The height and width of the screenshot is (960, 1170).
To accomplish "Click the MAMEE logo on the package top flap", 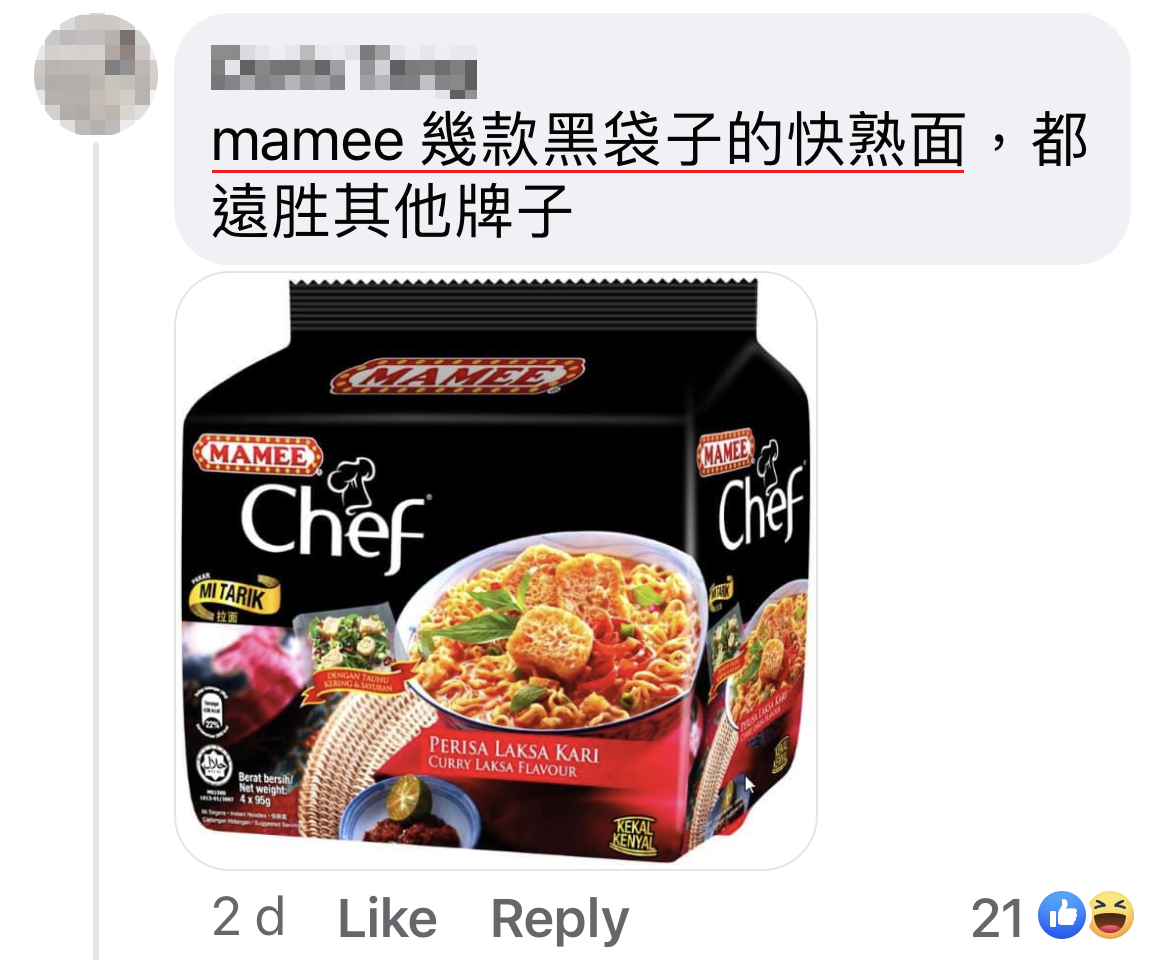I will [x=457, y=375].
